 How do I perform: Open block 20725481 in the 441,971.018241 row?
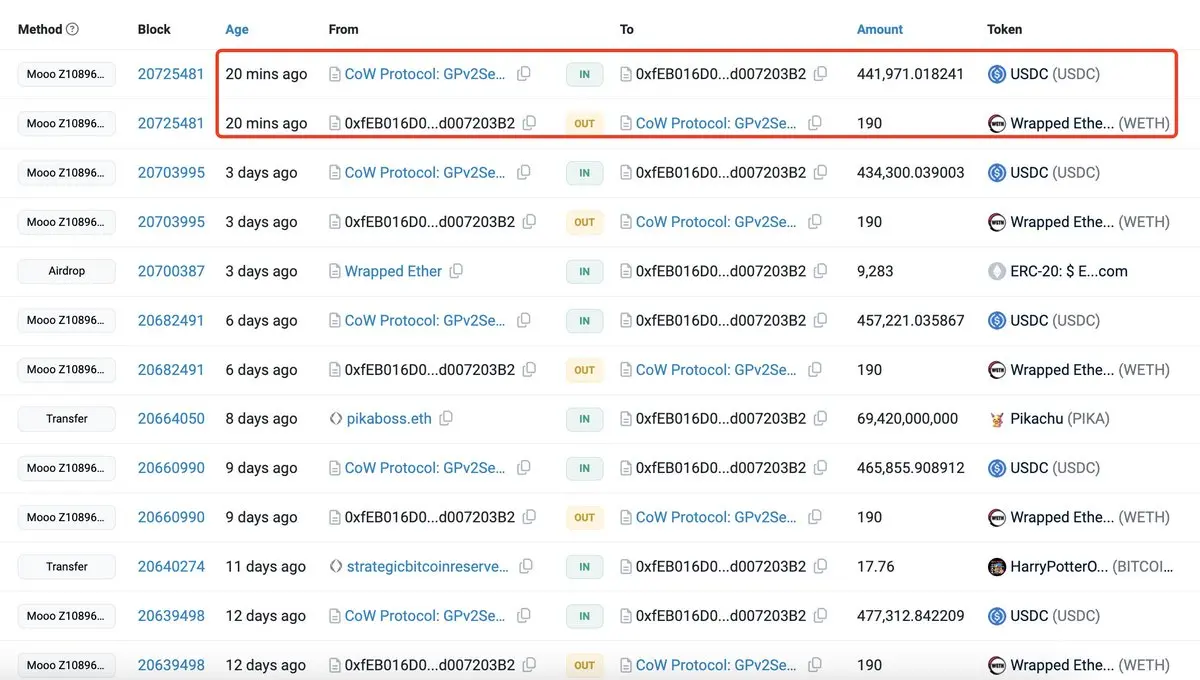(171, 74)
